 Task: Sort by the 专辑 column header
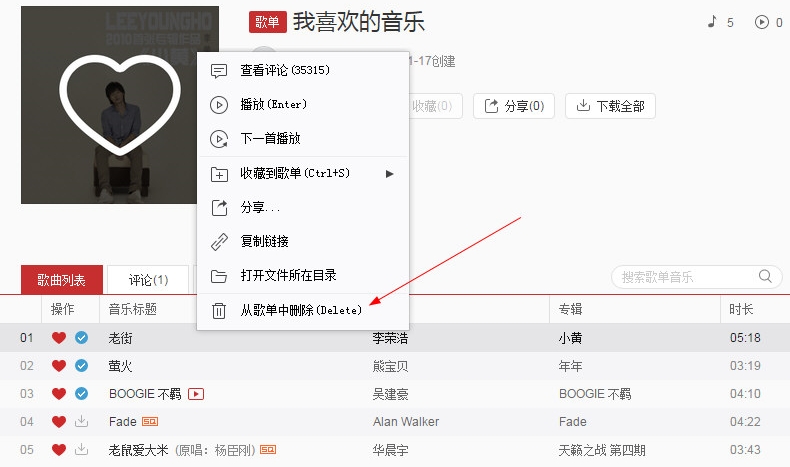pos(570,309)
